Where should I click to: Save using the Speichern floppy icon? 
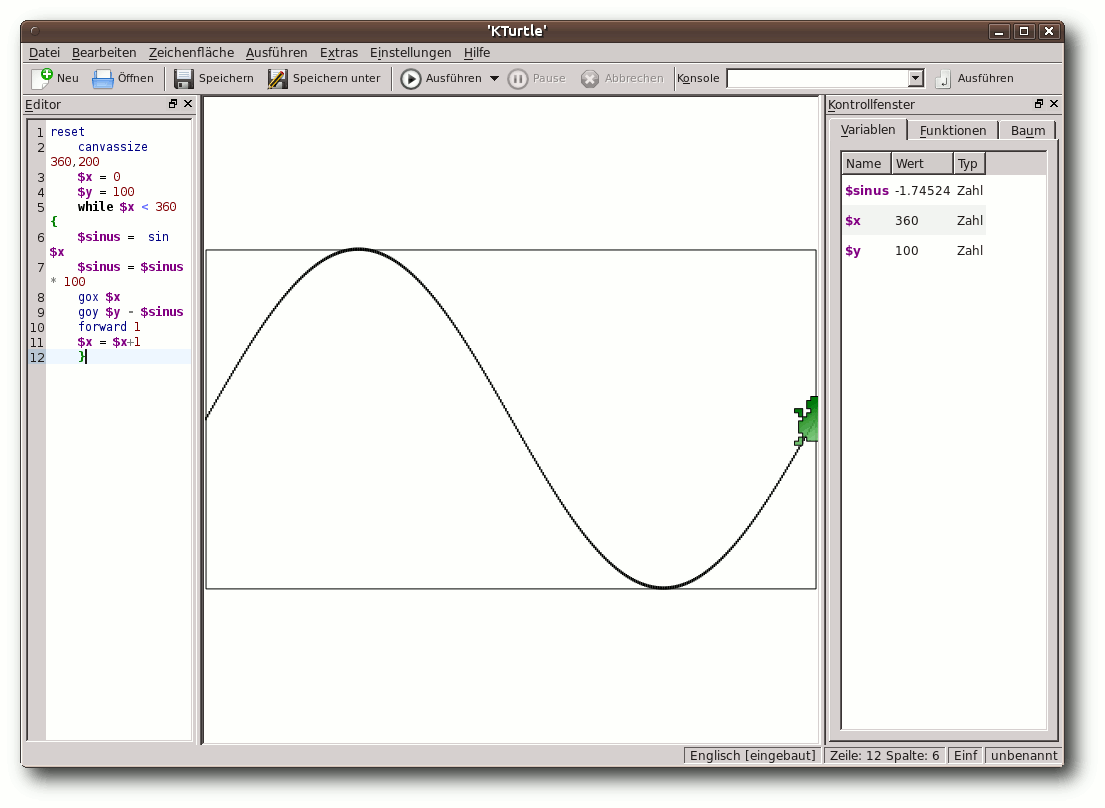(x=184, y=79)
